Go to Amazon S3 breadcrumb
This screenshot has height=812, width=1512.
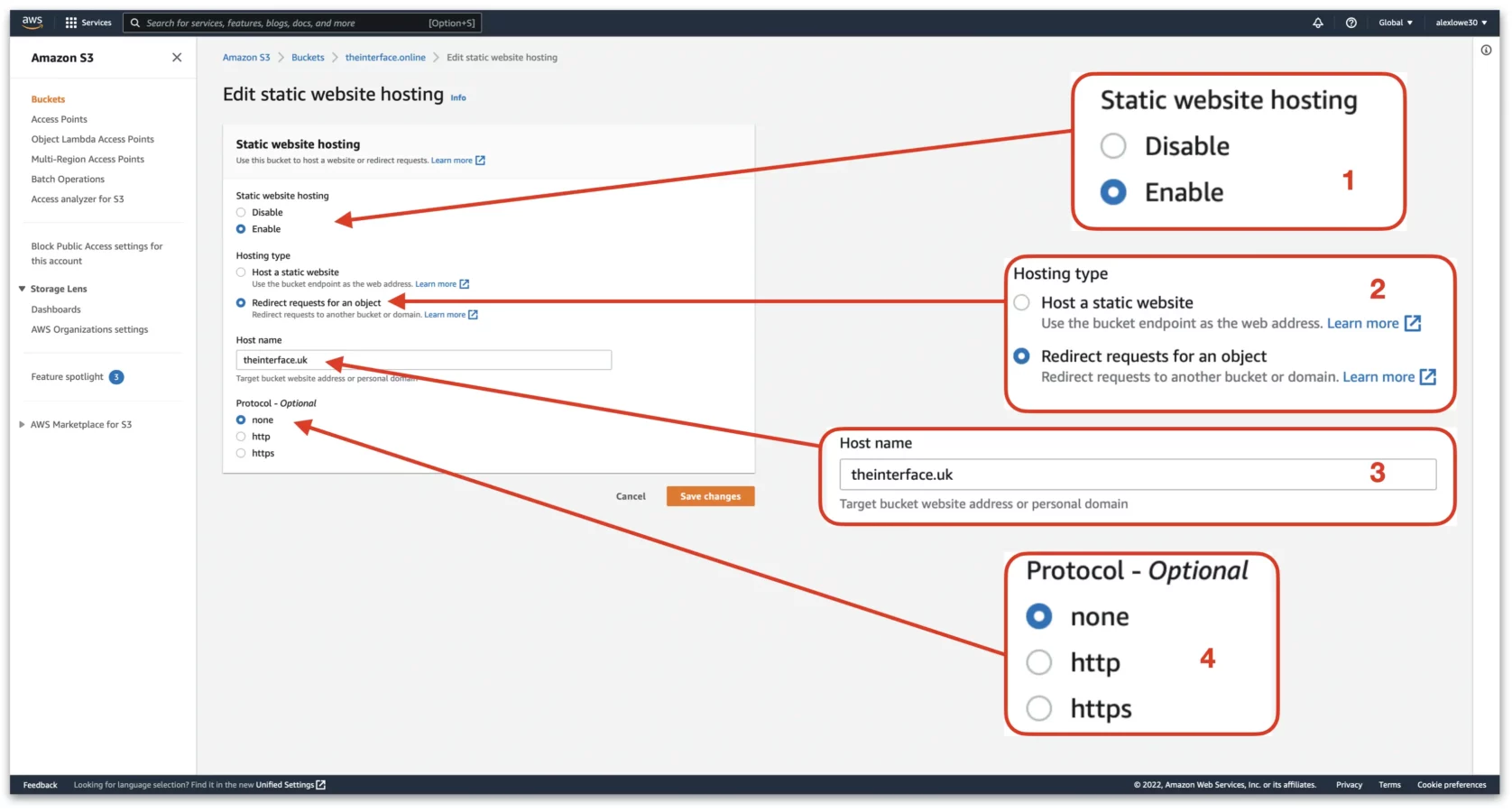click(246, 58)
